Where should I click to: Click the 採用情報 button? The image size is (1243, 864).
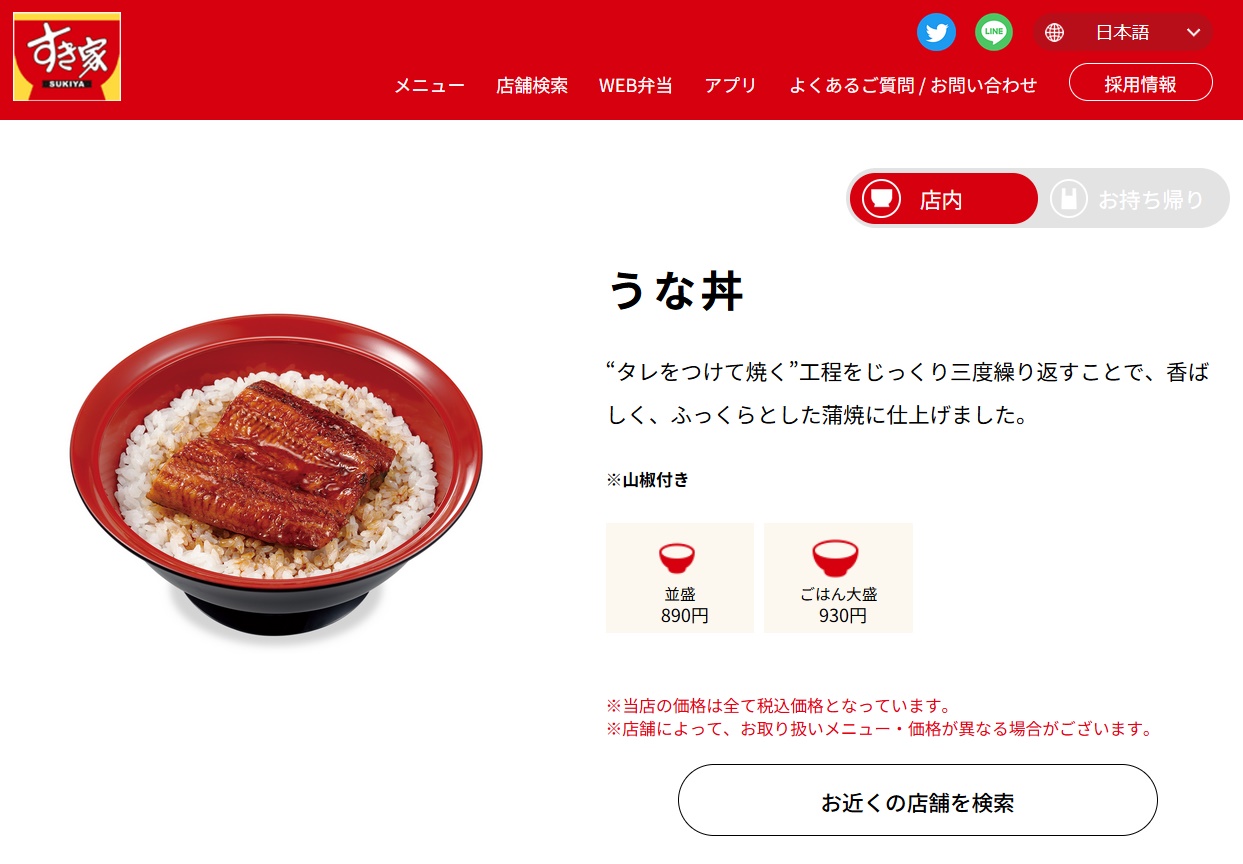[x=1141, y=83]
